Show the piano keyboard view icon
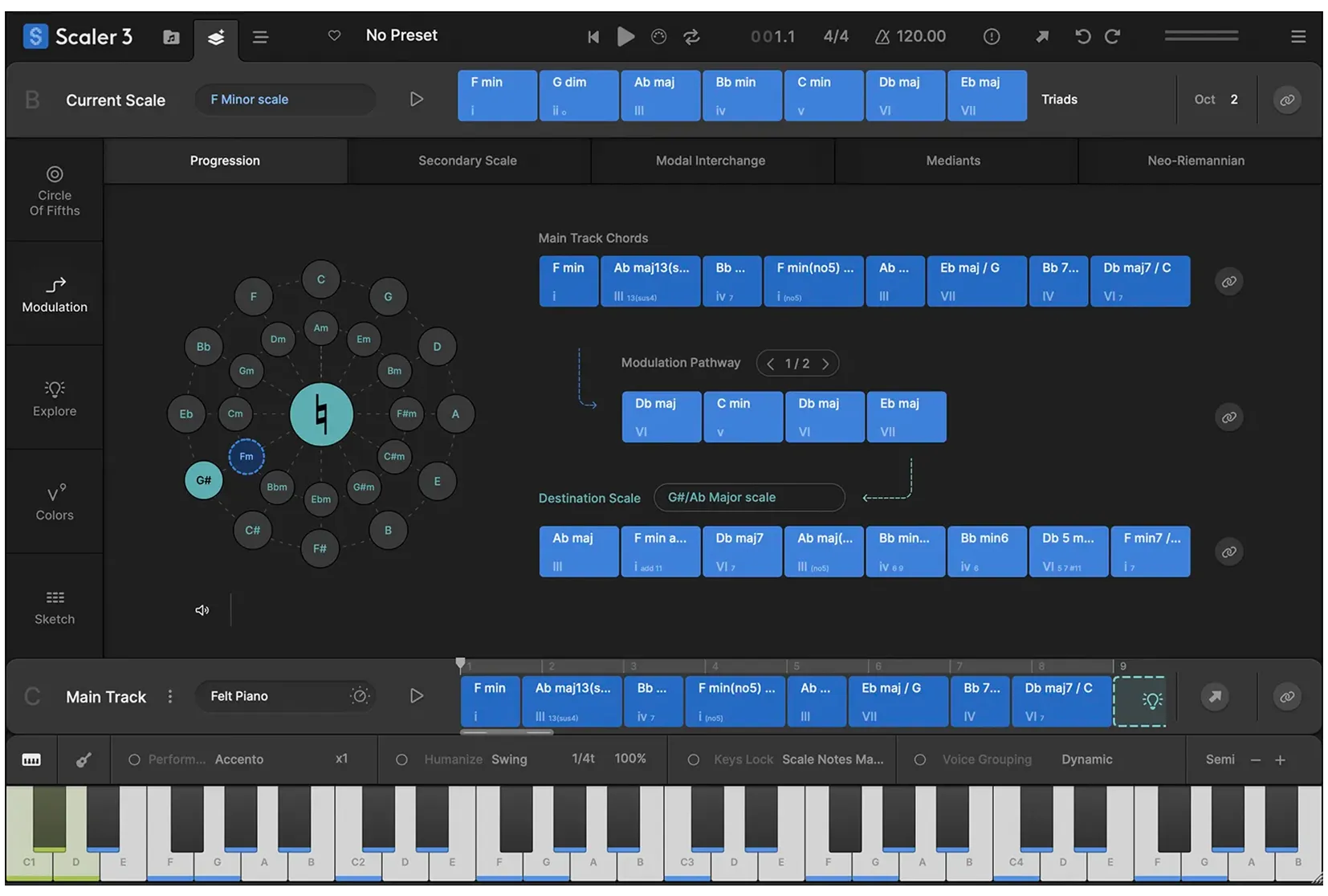This screenshot has height=896, width=1328. pyautogui.click(x=31, y=760)
